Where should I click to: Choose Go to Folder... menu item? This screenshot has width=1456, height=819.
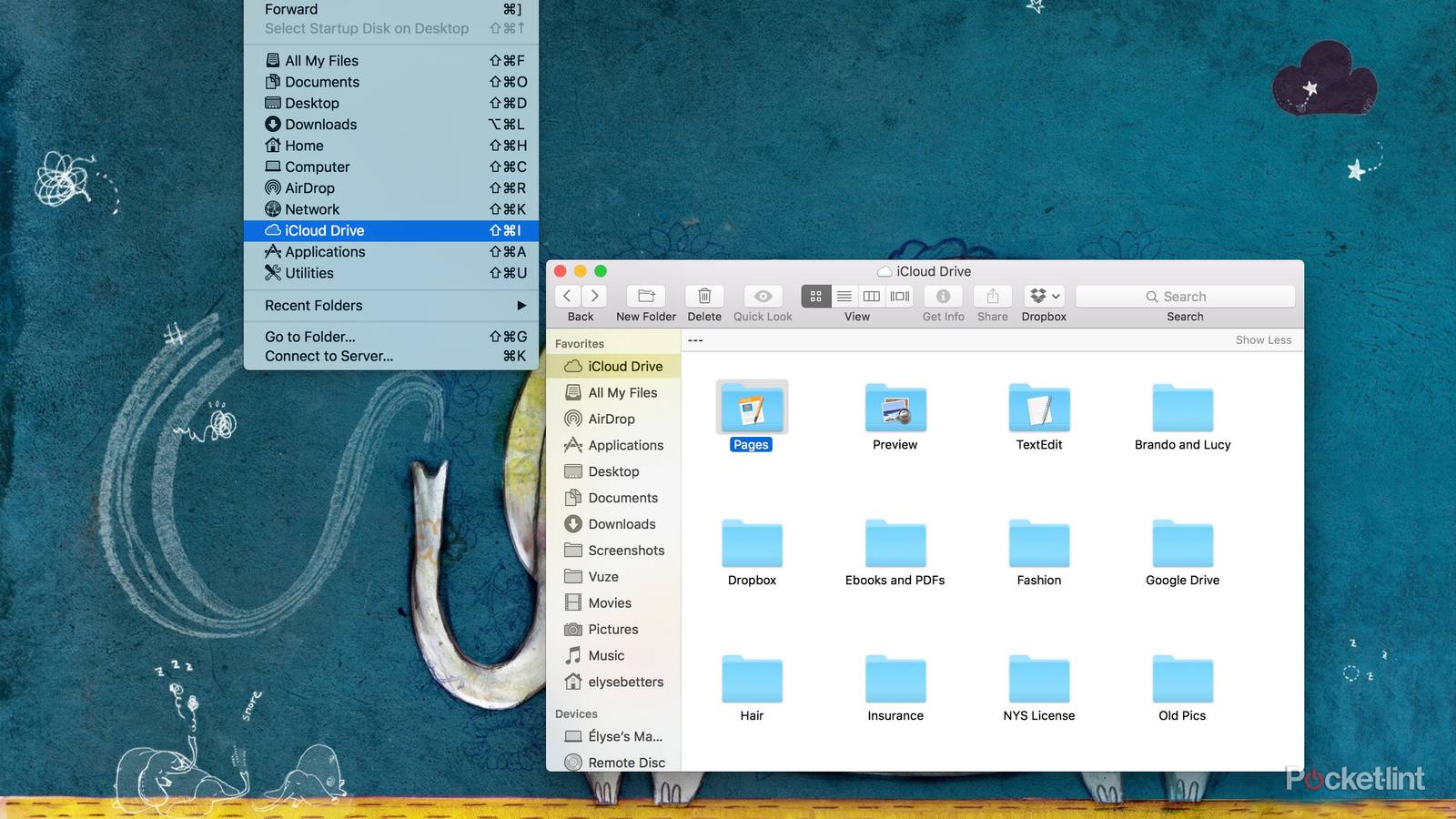pyautogui.click(x=391, y=337)
